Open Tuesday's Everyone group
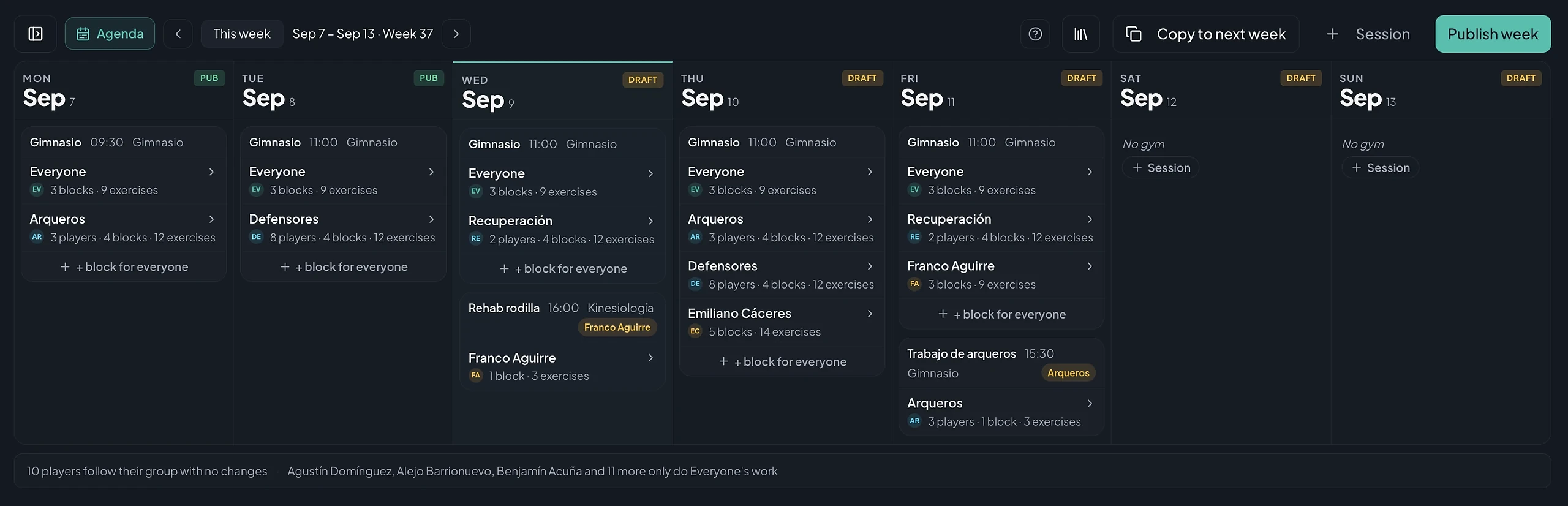The image size is (1568, 506). pos(343,180)
